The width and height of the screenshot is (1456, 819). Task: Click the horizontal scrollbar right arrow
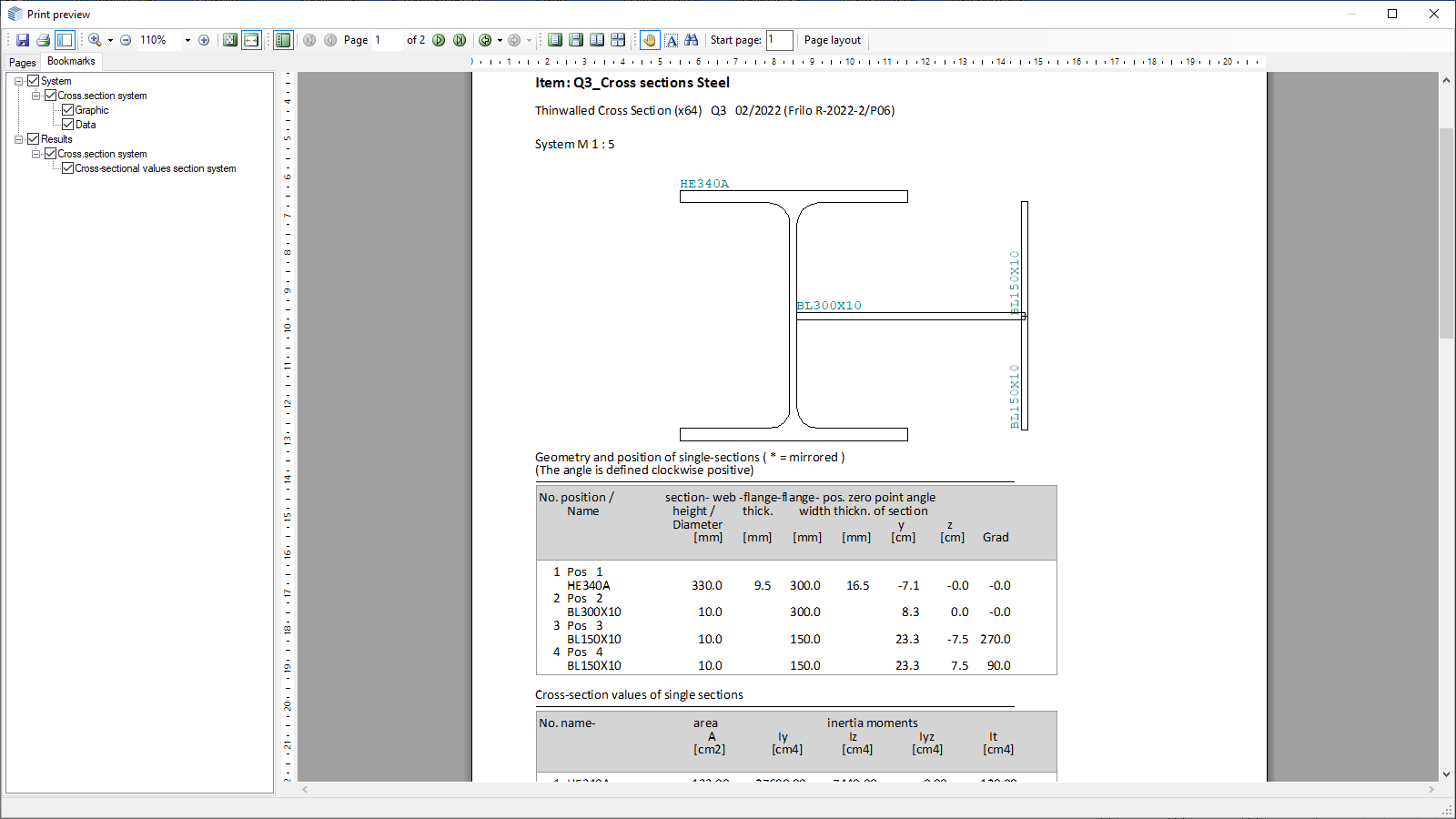pyautogui.click(x=1431, y=789)
